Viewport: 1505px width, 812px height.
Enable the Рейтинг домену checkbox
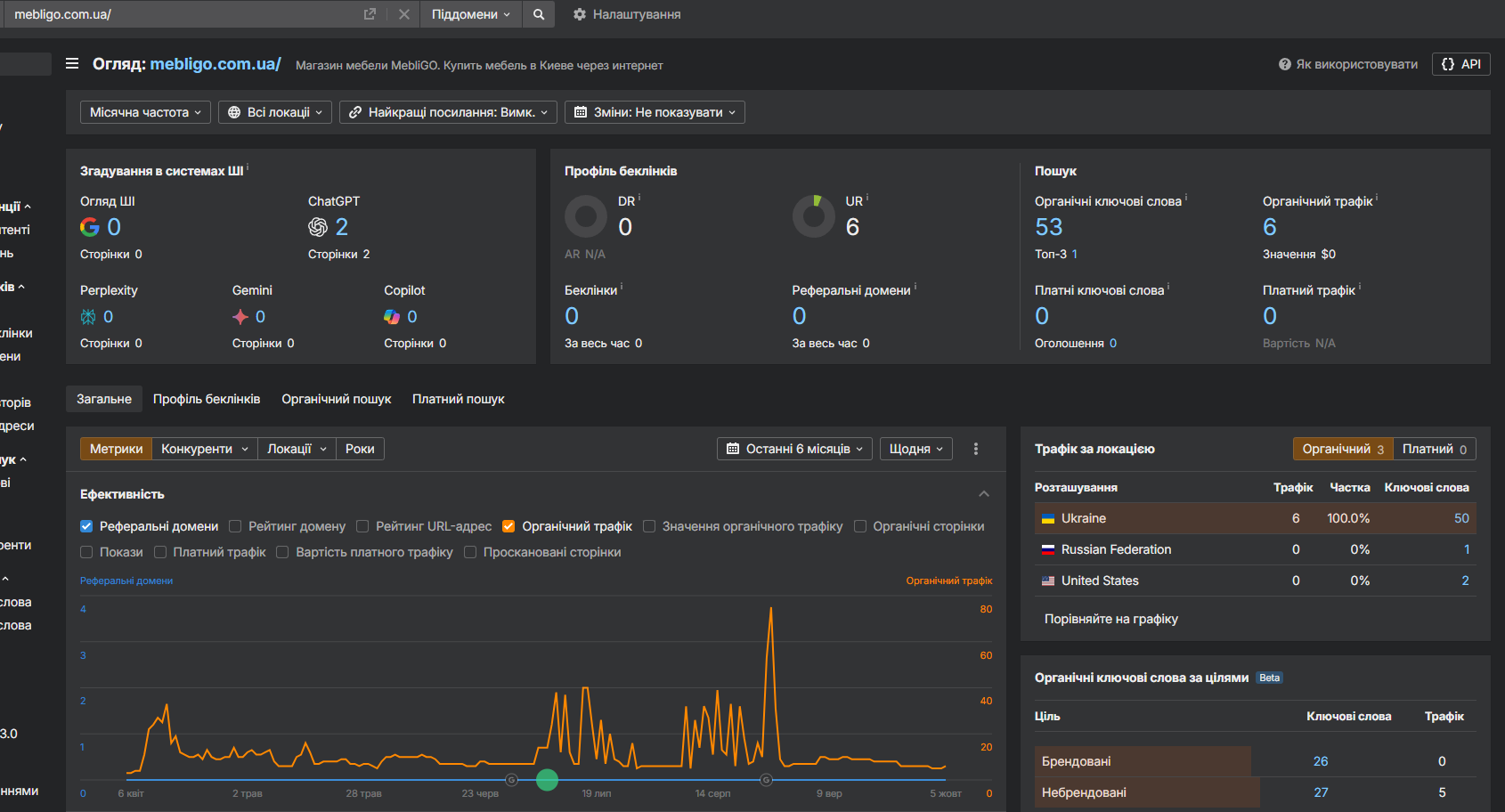click(235, 526)
